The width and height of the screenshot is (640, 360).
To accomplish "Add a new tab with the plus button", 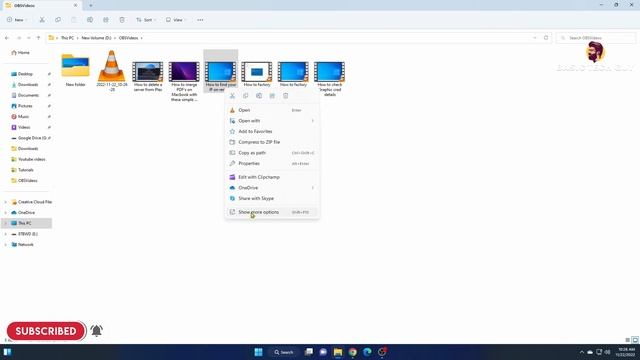I will click(x=91, y=5).
